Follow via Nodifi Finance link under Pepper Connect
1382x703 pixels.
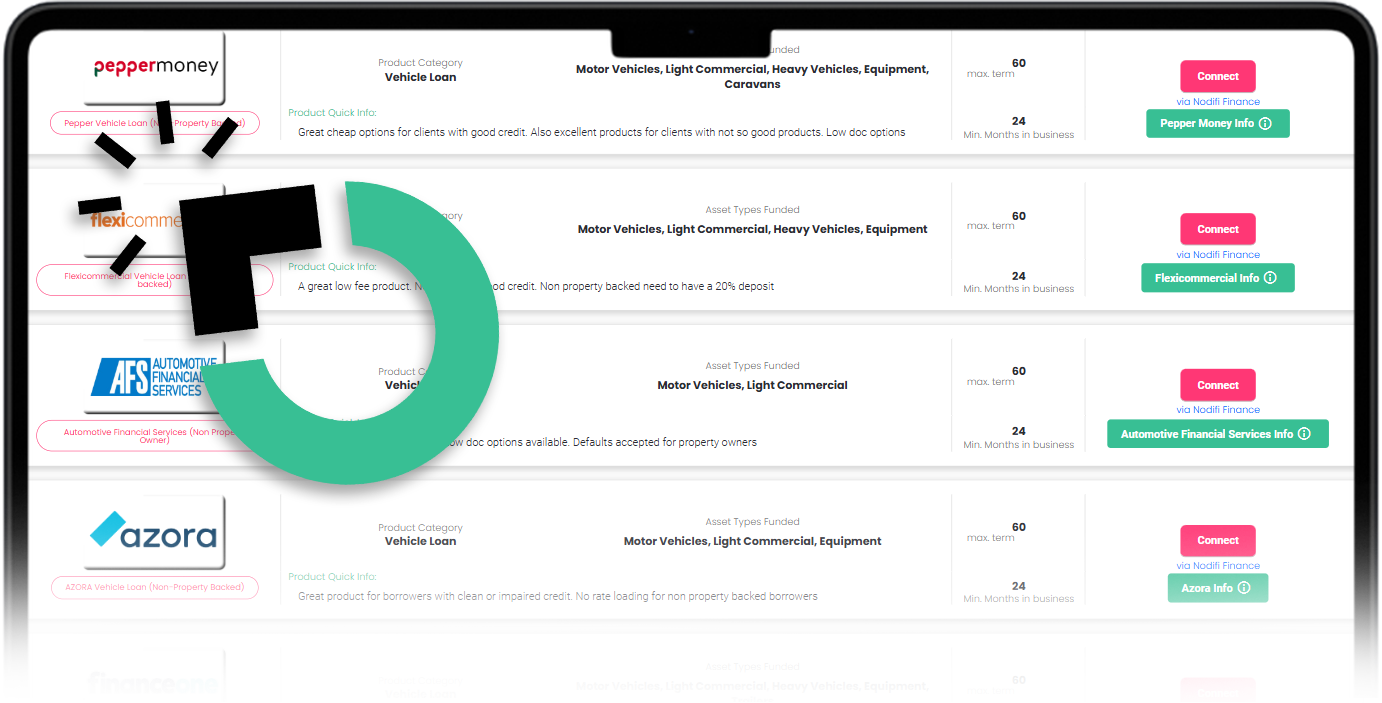click(1217, 102)
